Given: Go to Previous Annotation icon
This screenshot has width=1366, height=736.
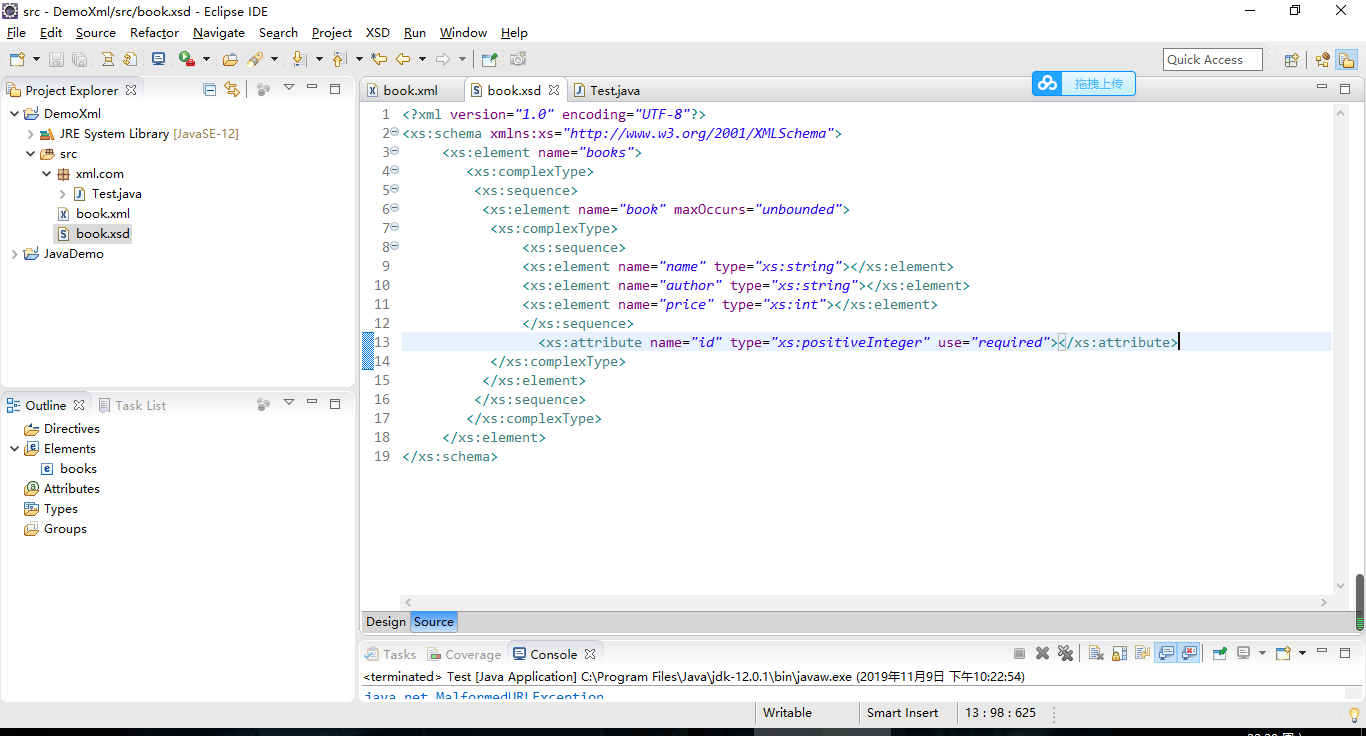Looking at the screenshot, I should tap(339, 60).
